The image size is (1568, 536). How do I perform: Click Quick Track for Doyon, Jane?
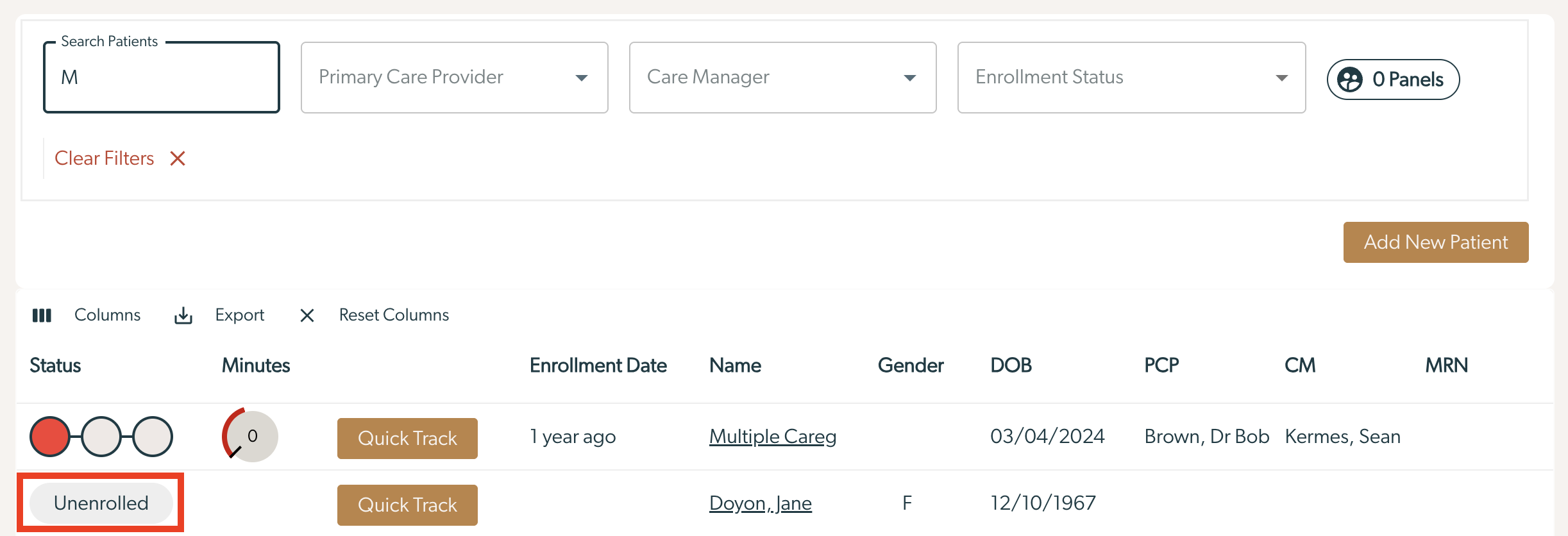[407, 505]
